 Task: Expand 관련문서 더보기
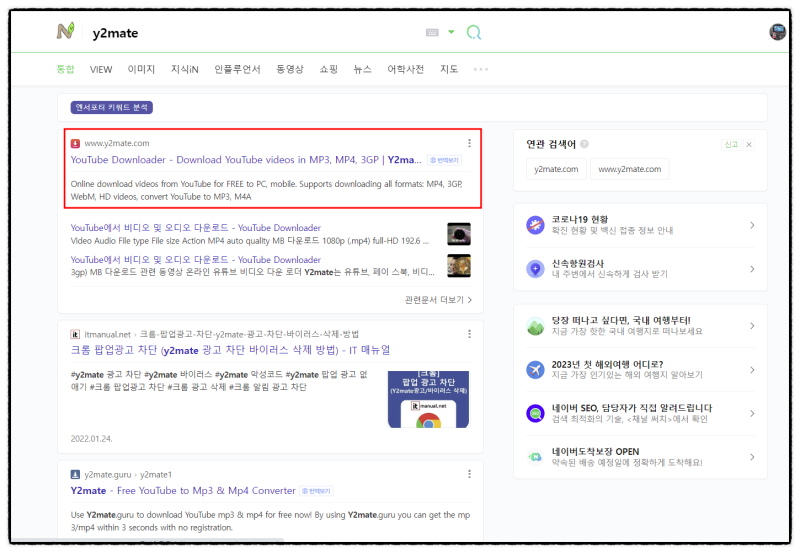click(x=438, y=300)
